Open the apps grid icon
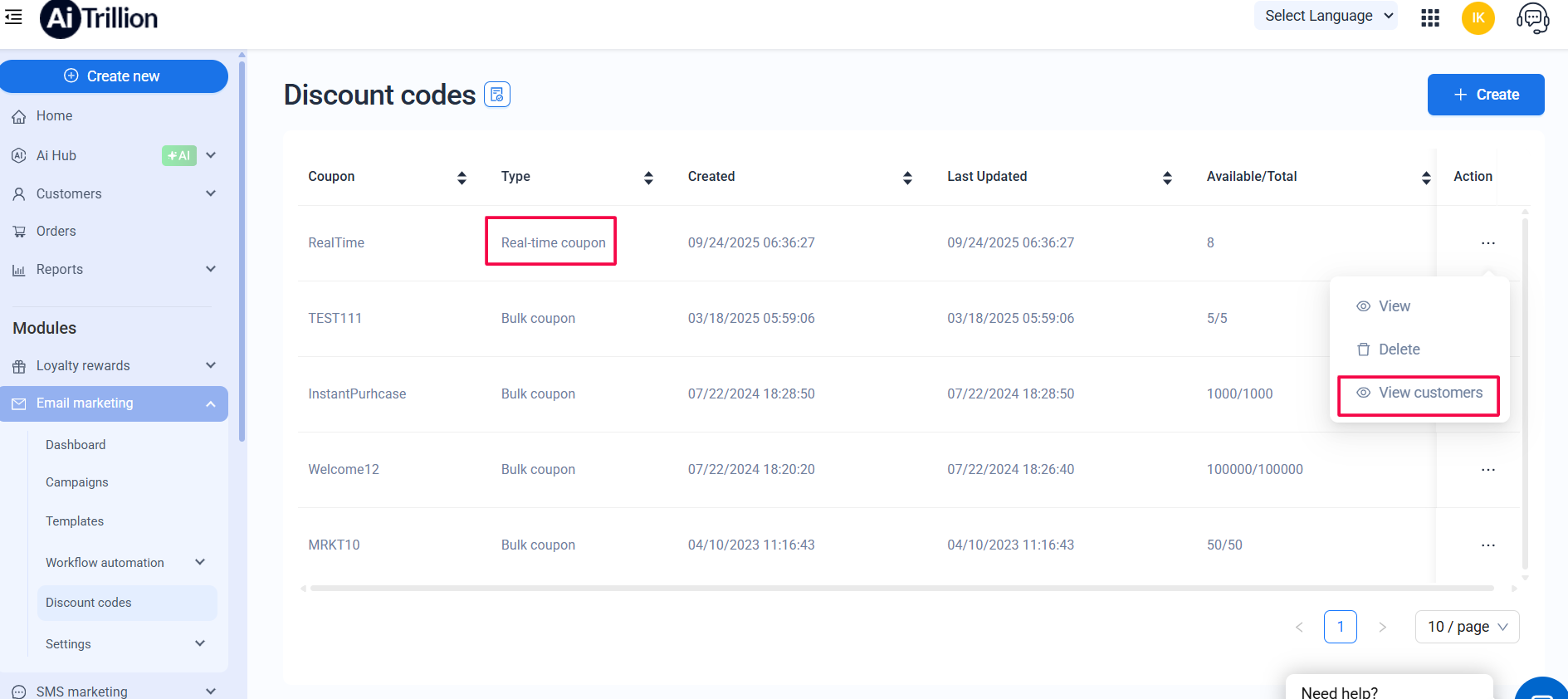1568x699 pixels. 1429,17
